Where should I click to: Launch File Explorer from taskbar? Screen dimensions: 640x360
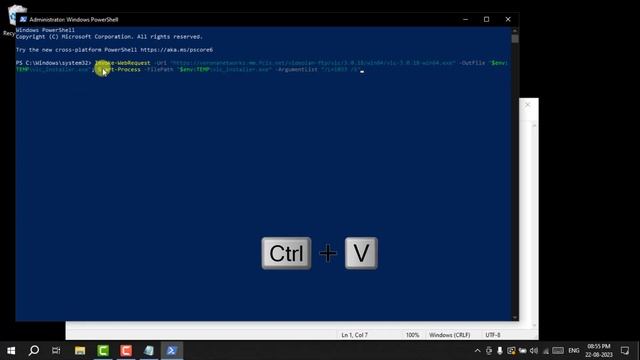(80, 351)
